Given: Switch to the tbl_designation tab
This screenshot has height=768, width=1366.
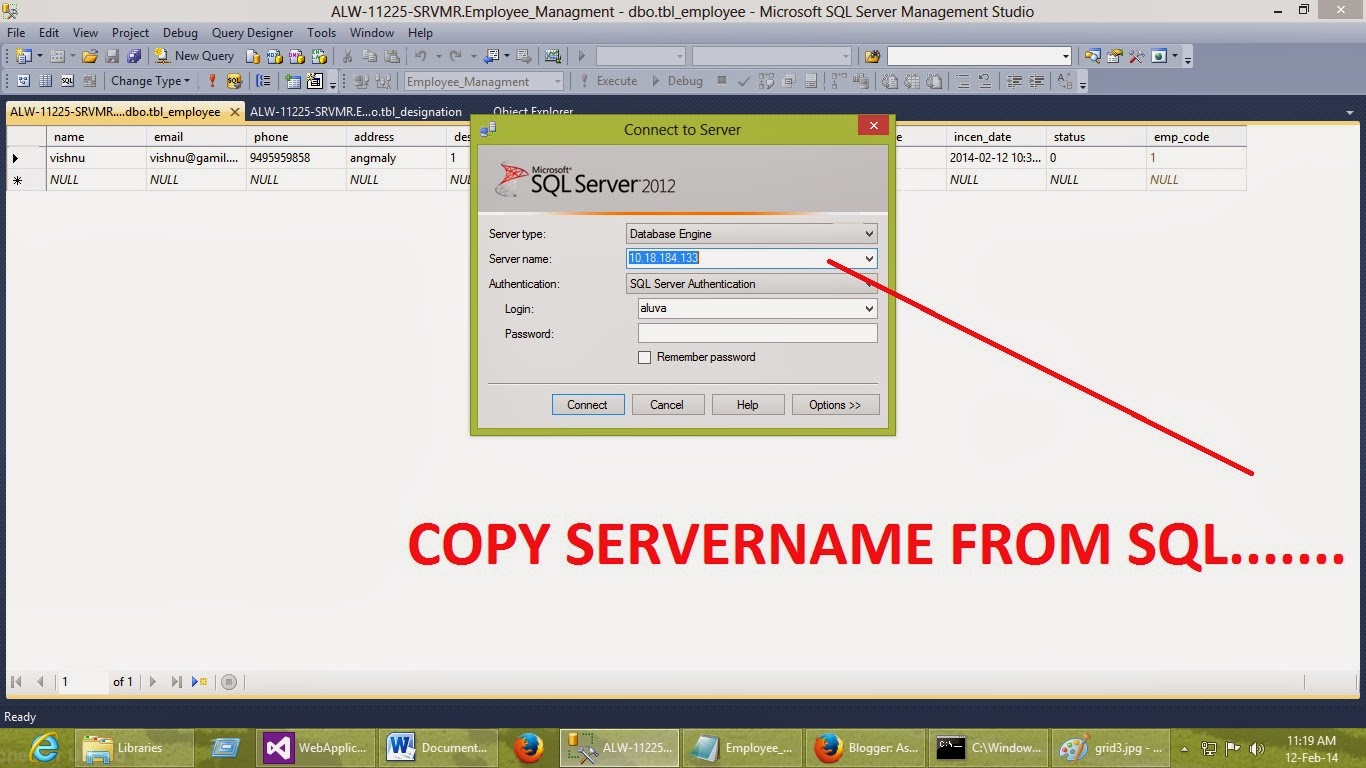Looking at the screenshot, I should click(356, 112).
